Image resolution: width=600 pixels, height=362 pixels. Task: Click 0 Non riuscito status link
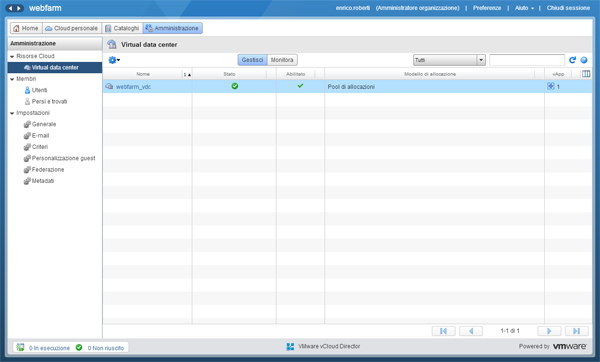point(106,348)
